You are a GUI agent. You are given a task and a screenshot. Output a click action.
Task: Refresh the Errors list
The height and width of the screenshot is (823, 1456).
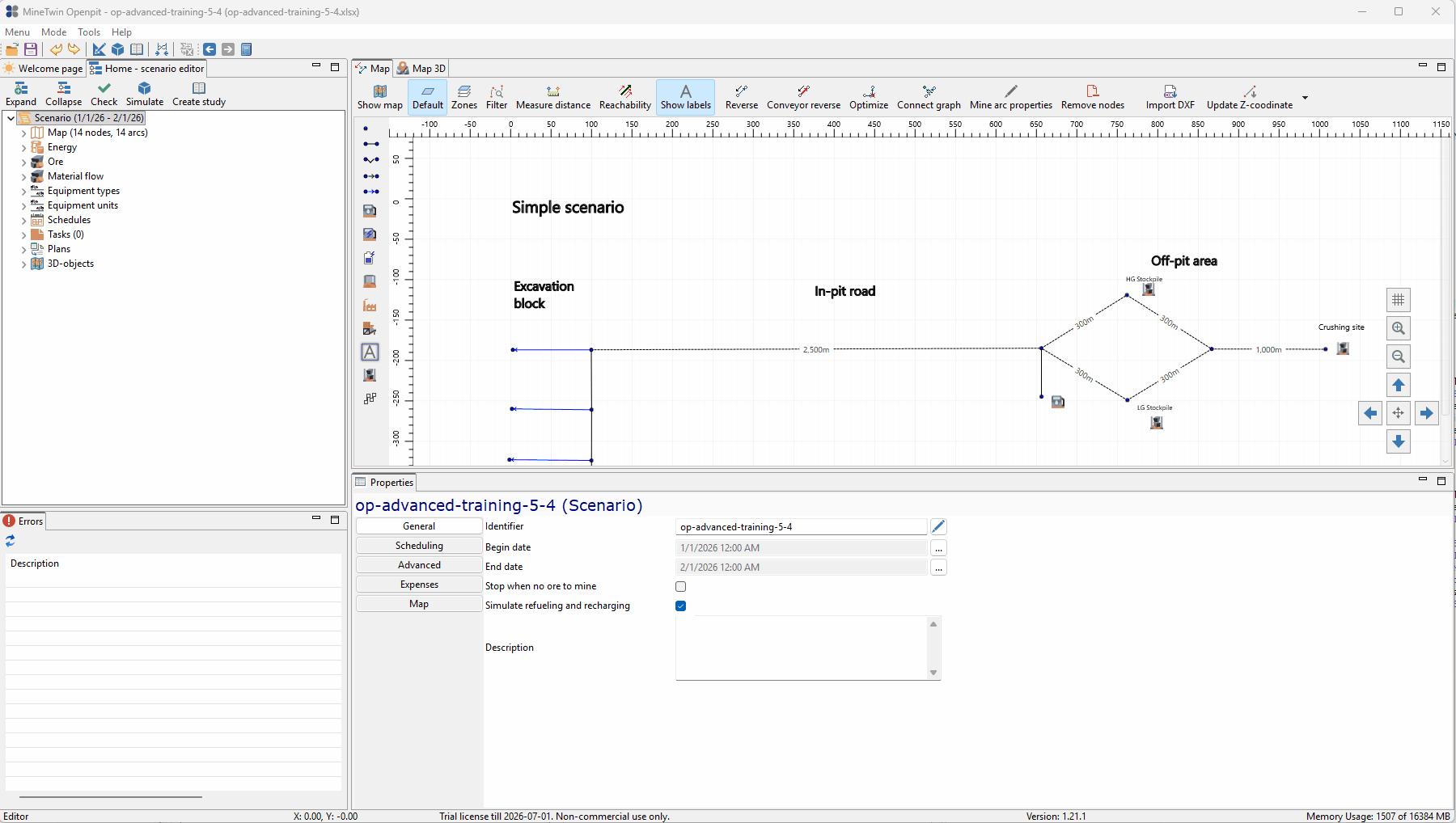pos(10,541)
